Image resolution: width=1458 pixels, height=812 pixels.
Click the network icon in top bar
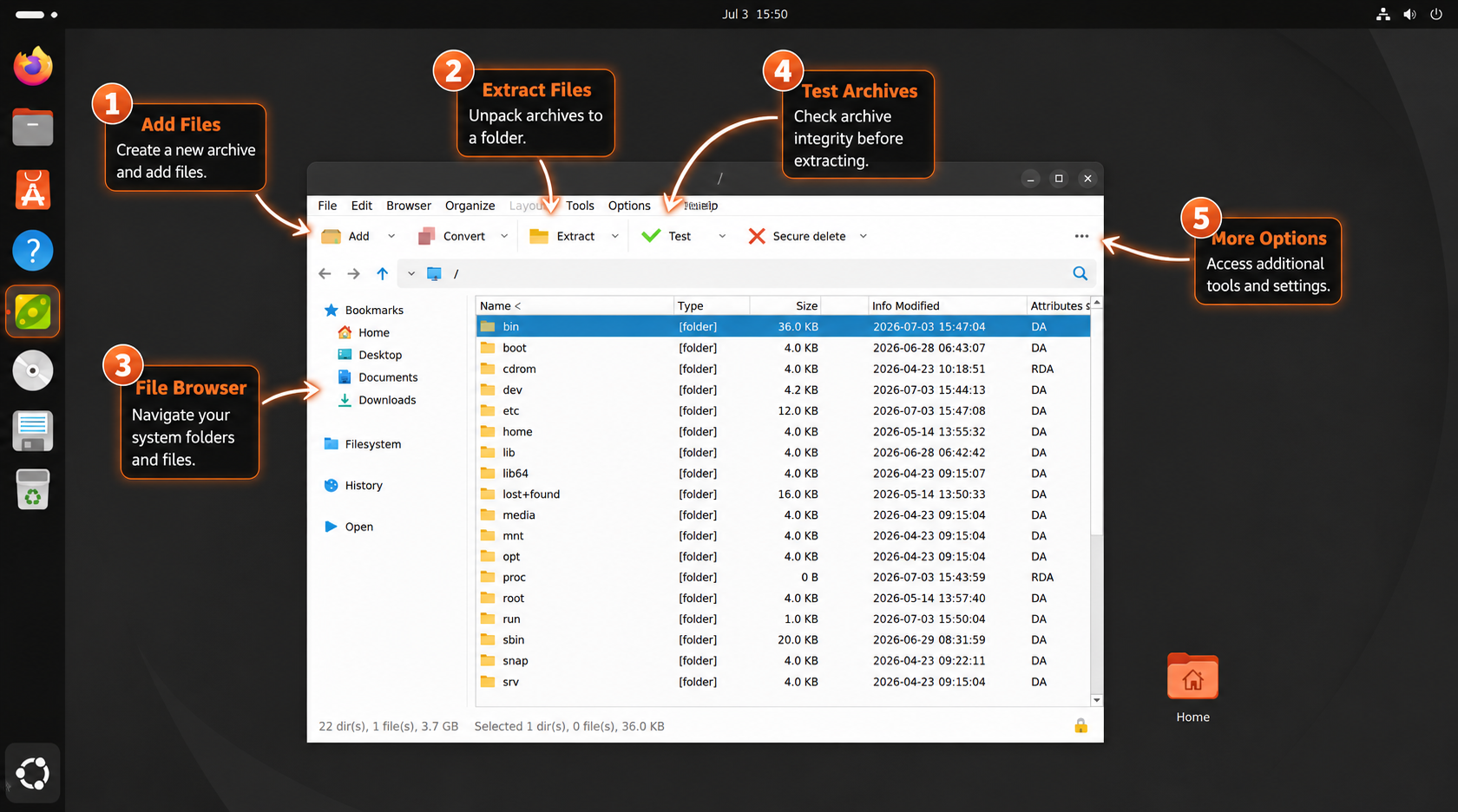coord(1383,14)
